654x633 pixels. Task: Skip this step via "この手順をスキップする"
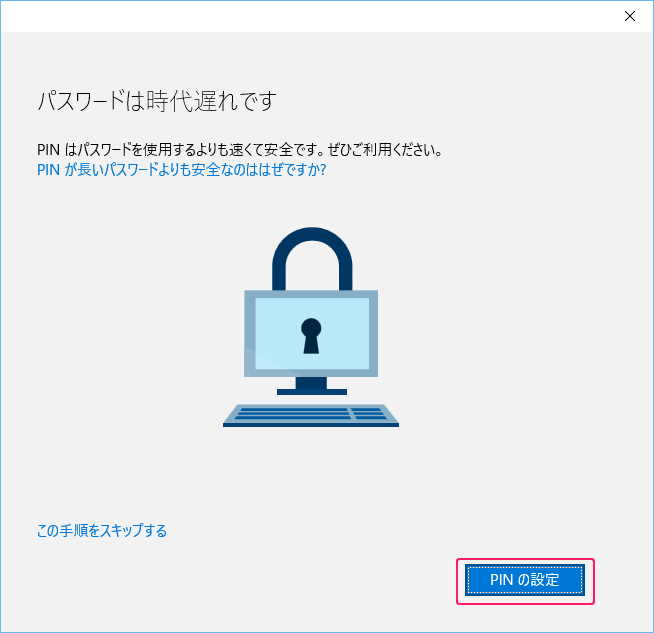(102, 530)
